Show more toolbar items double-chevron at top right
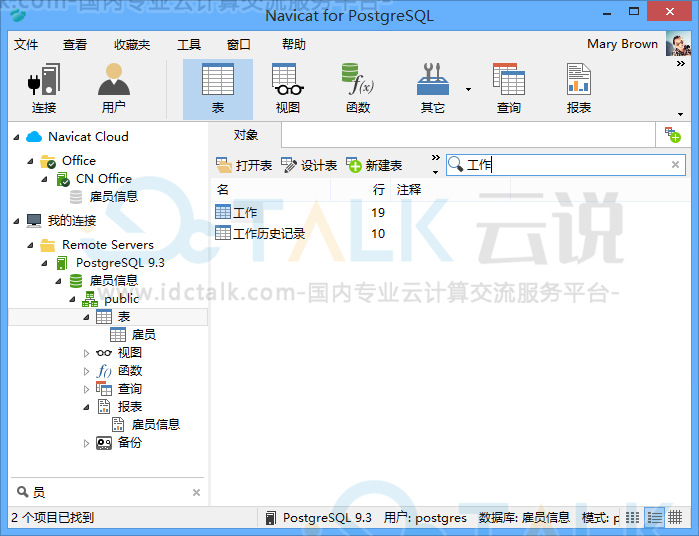Screen dimensions: 699x536 pos(681,64)
